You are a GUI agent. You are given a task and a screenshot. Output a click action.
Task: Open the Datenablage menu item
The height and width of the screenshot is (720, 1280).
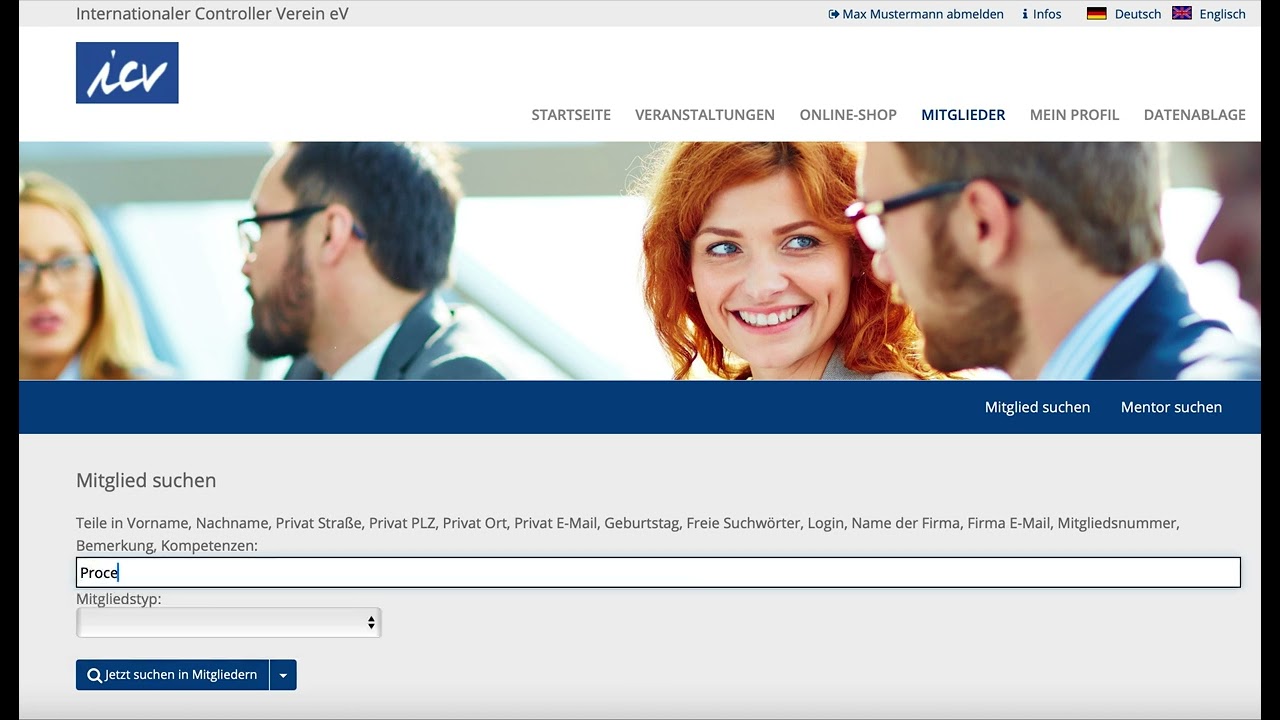tap(1195, 115)
